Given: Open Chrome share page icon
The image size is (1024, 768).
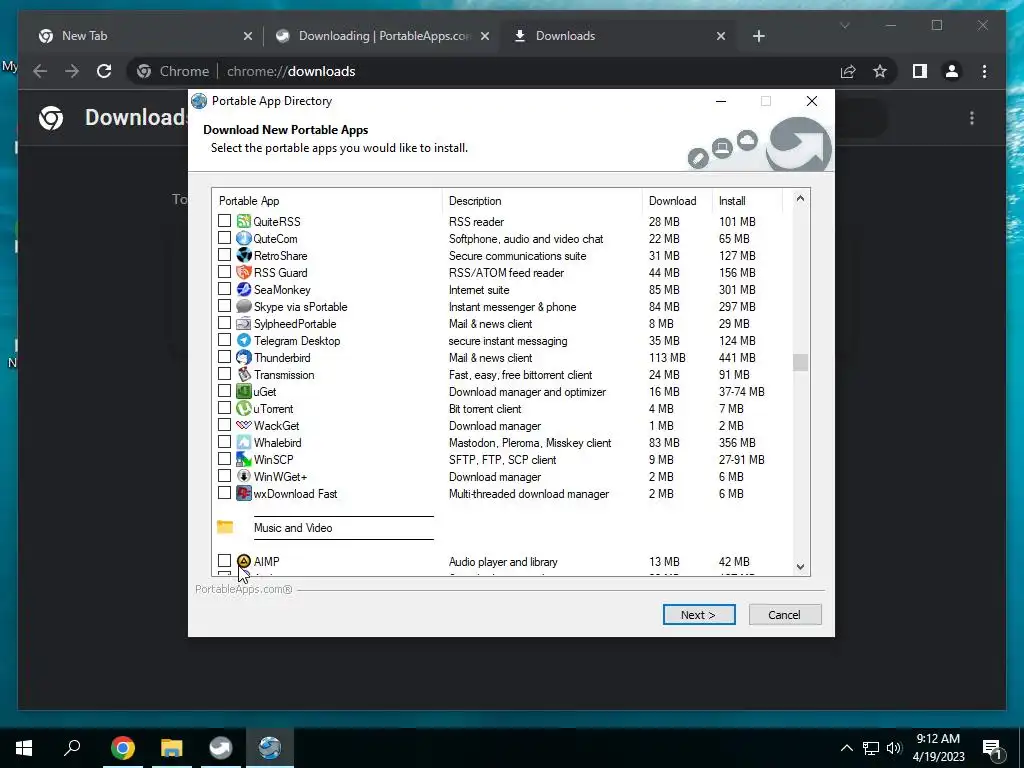Looking at the screenshot, I should click(x=848, y=71).
